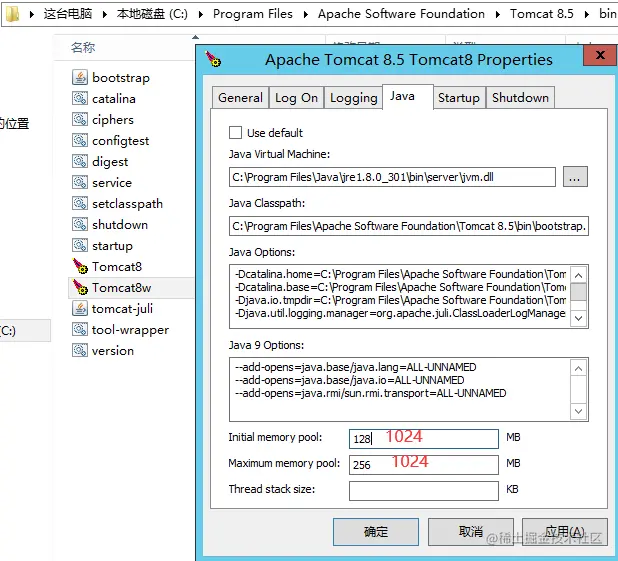Click the Java Options scrollbar up arrow
Screen dimensions: 618x561
click(578, 275)
